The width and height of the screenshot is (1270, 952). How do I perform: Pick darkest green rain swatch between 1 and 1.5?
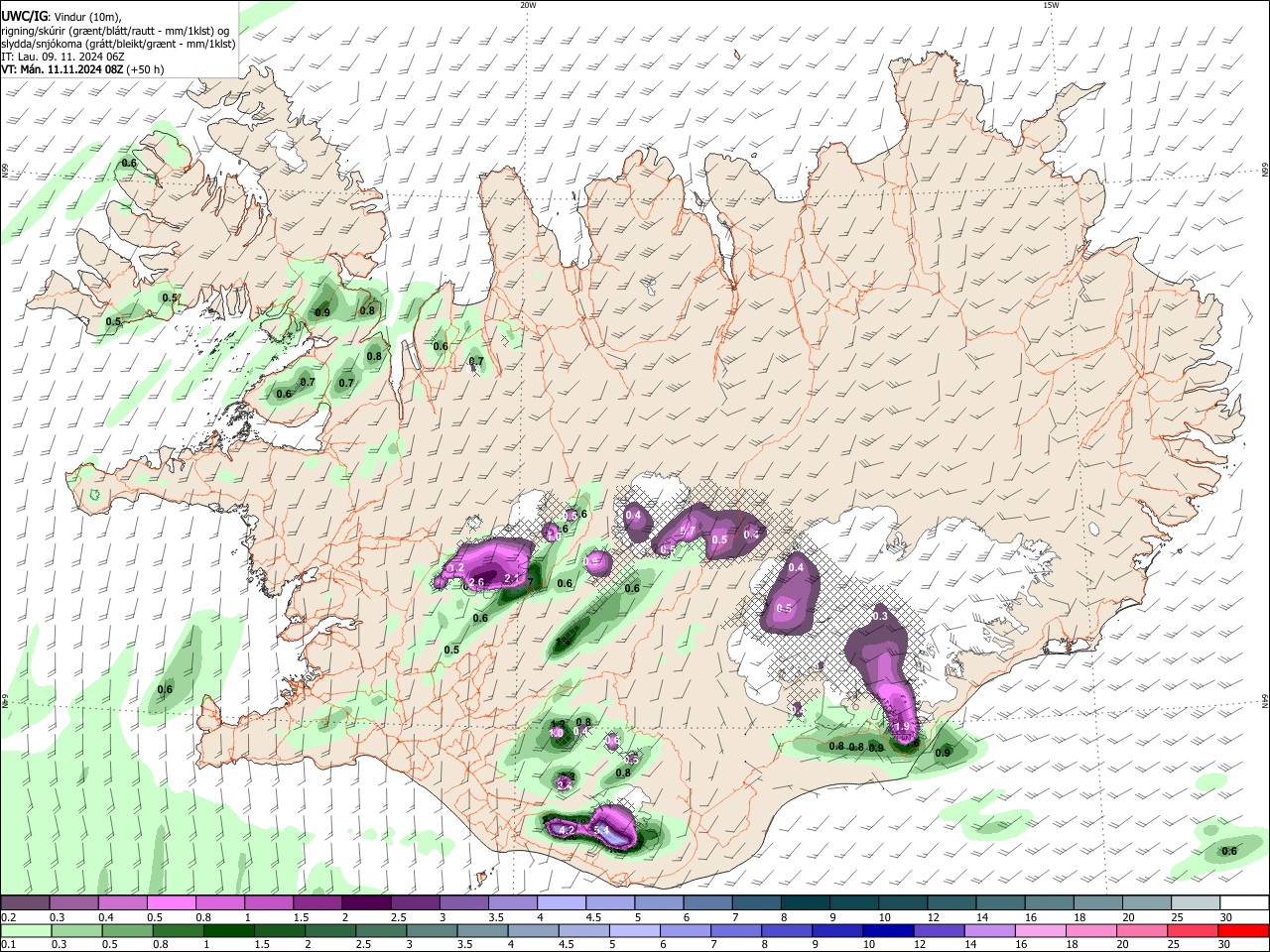(227, 930)
